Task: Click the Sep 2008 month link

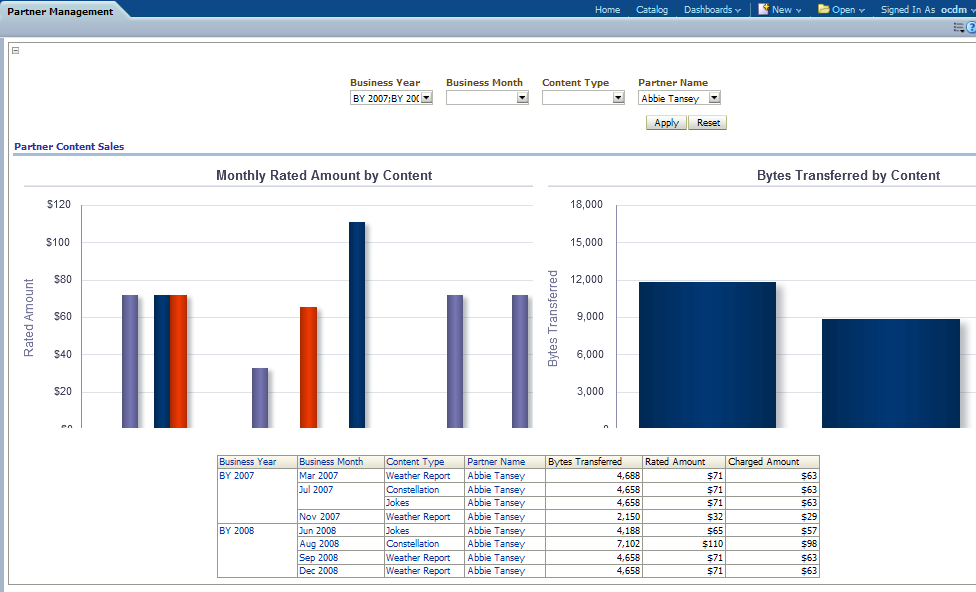Action: coord(319,558)
